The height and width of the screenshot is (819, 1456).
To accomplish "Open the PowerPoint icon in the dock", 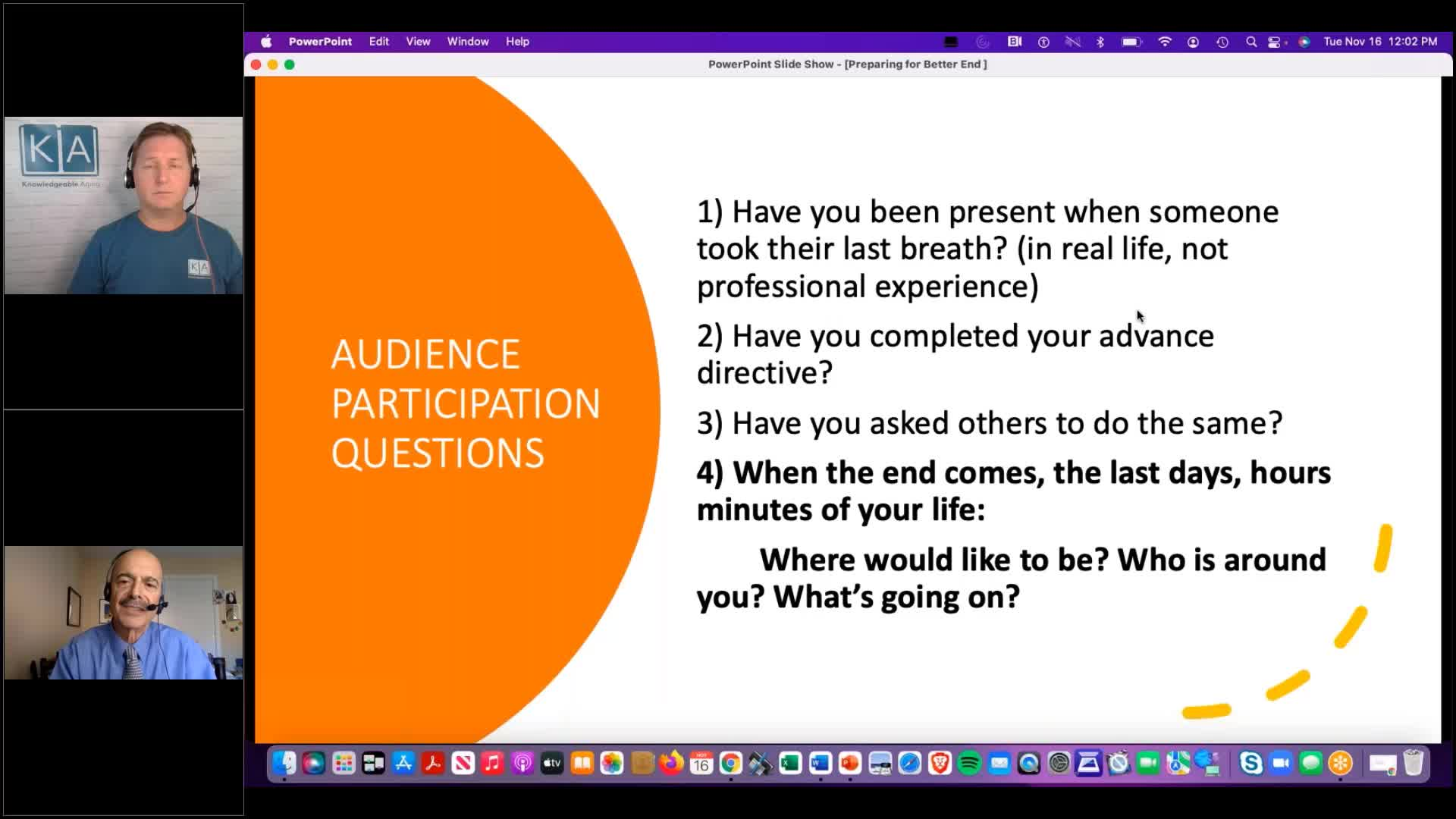I will point(849,763).
